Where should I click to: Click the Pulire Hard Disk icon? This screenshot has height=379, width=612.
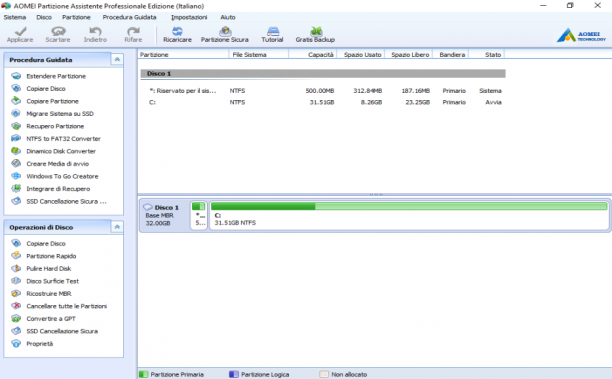(x=16, y=268)
